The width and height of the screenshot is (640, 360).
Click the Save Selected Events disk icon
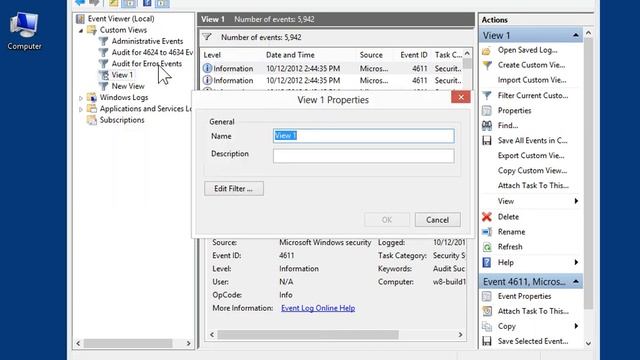487,341
